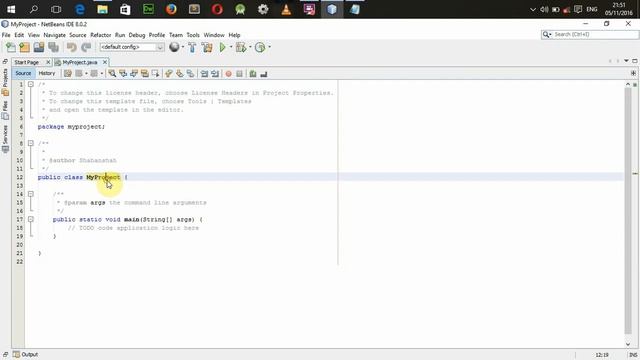The image size is (640, 360).
Task: Open the Team menu
Action: [176, 35]
